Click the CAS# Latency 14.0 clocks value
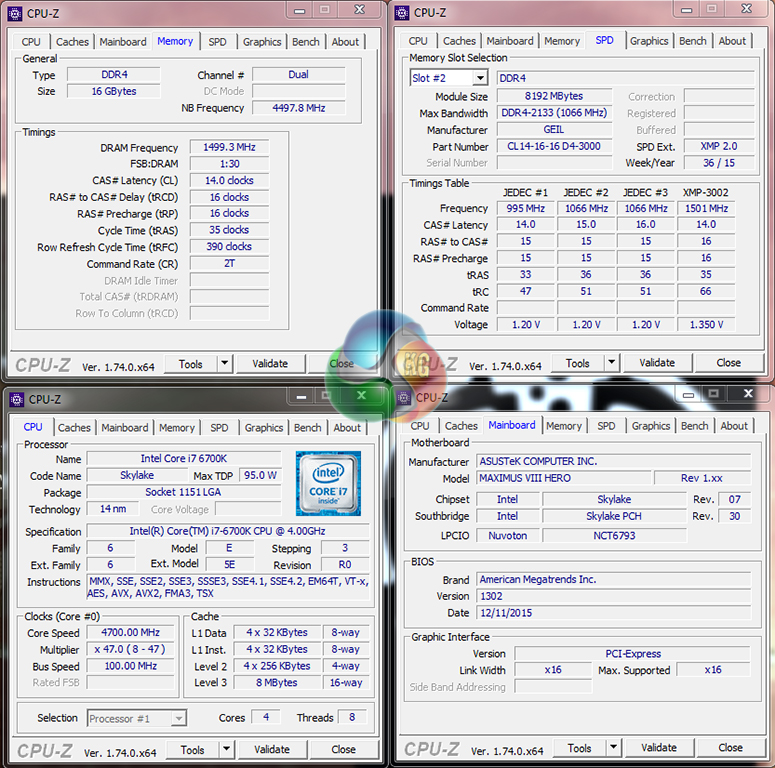 pos(229,180)
